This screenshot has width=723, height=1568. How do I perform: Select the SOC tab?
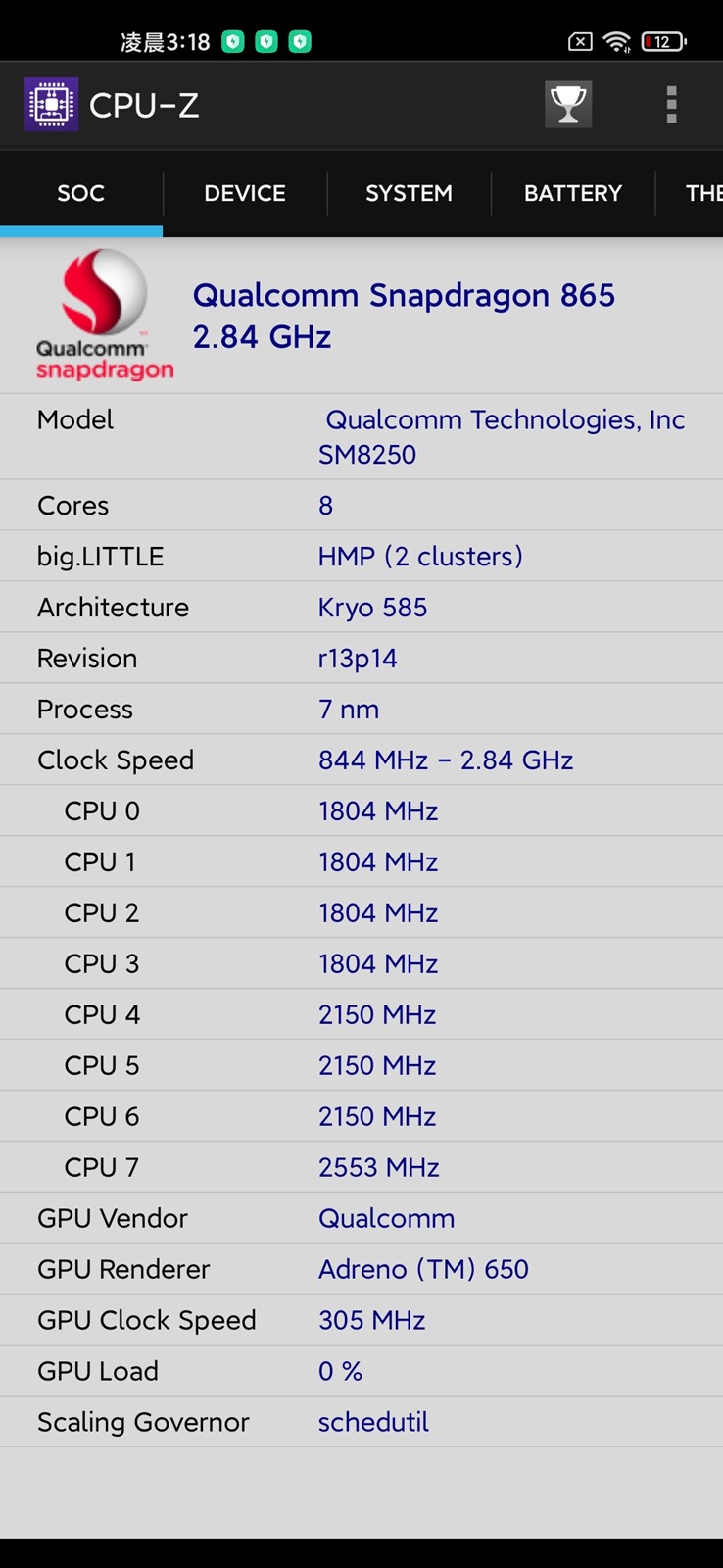tap(80, 193)
